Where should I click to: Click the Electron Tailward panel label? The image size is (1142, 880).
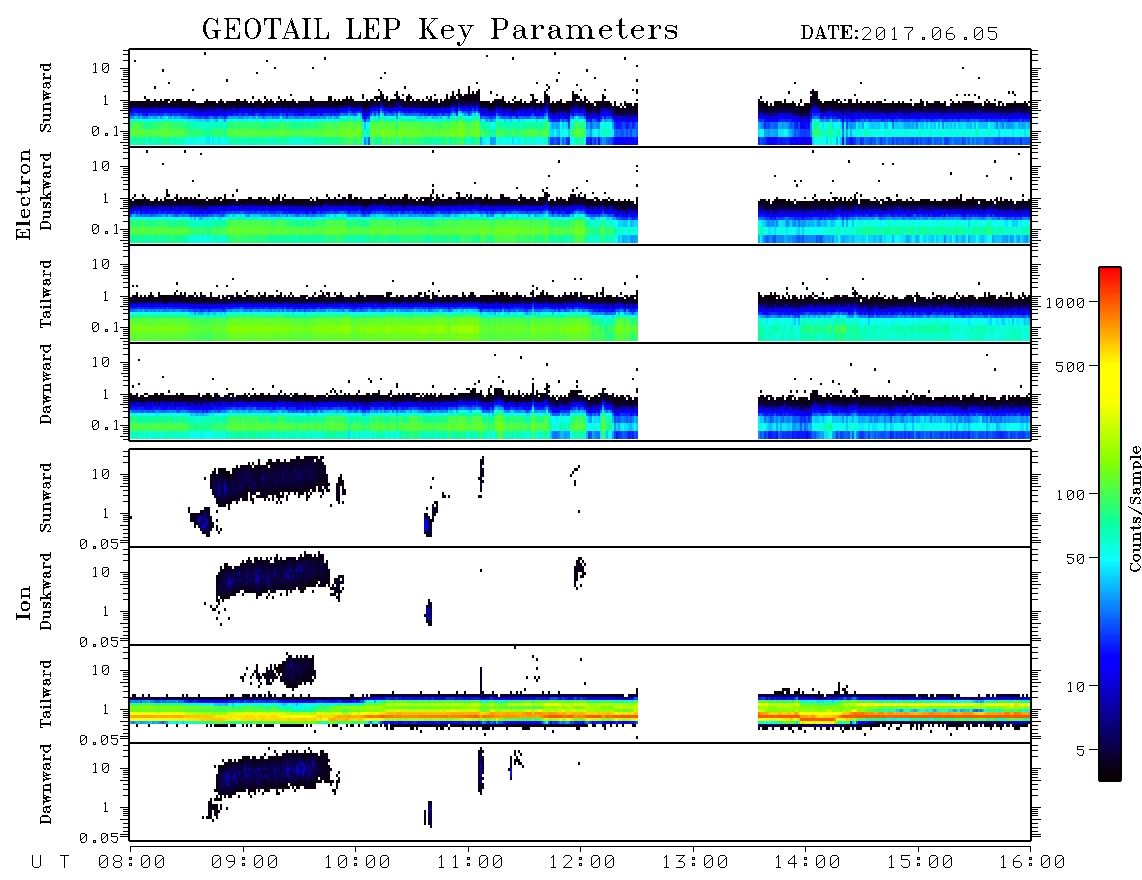point(46,294)
